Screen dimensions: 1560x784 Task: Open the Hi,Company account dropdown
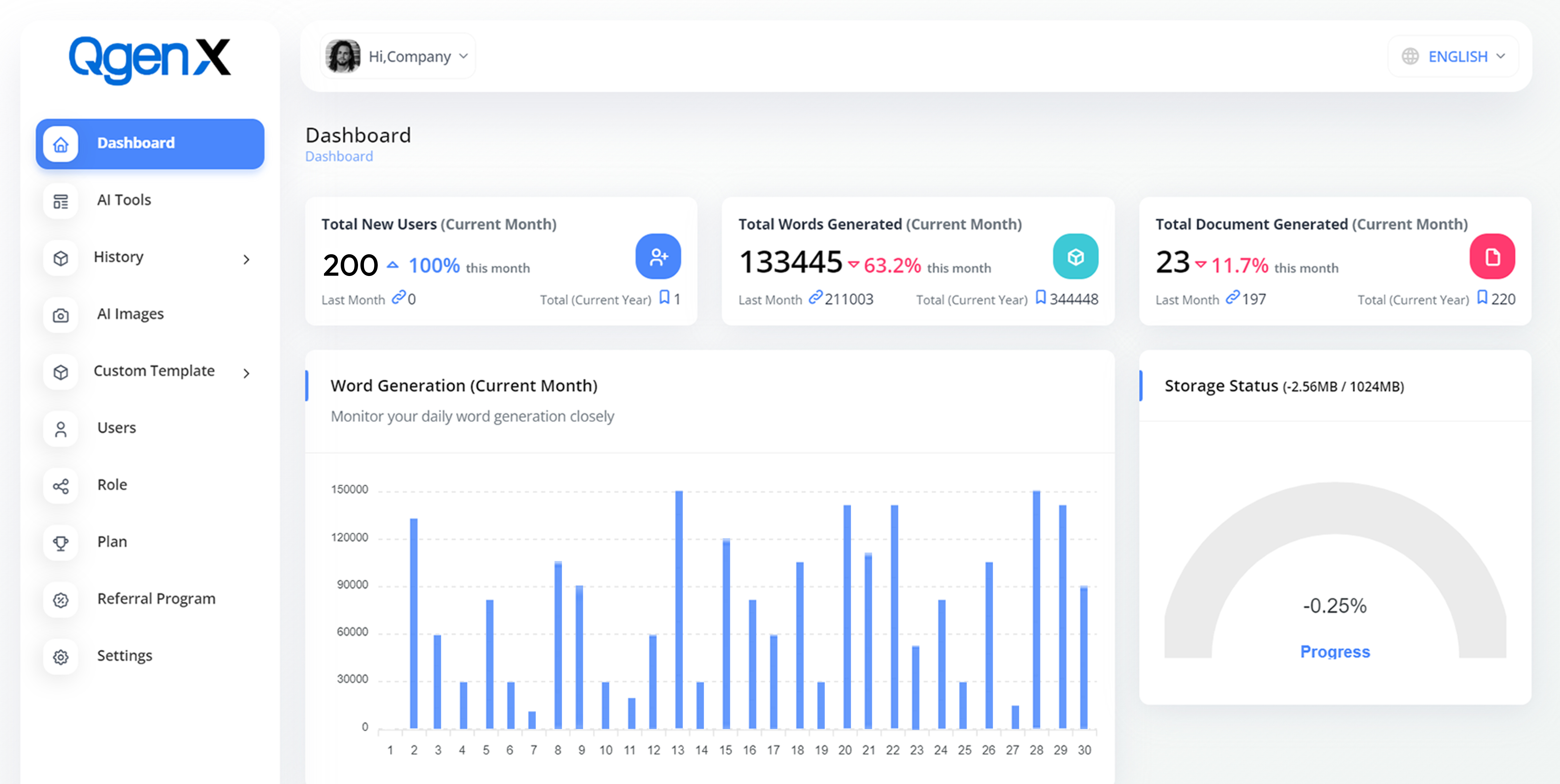point(397,56)
